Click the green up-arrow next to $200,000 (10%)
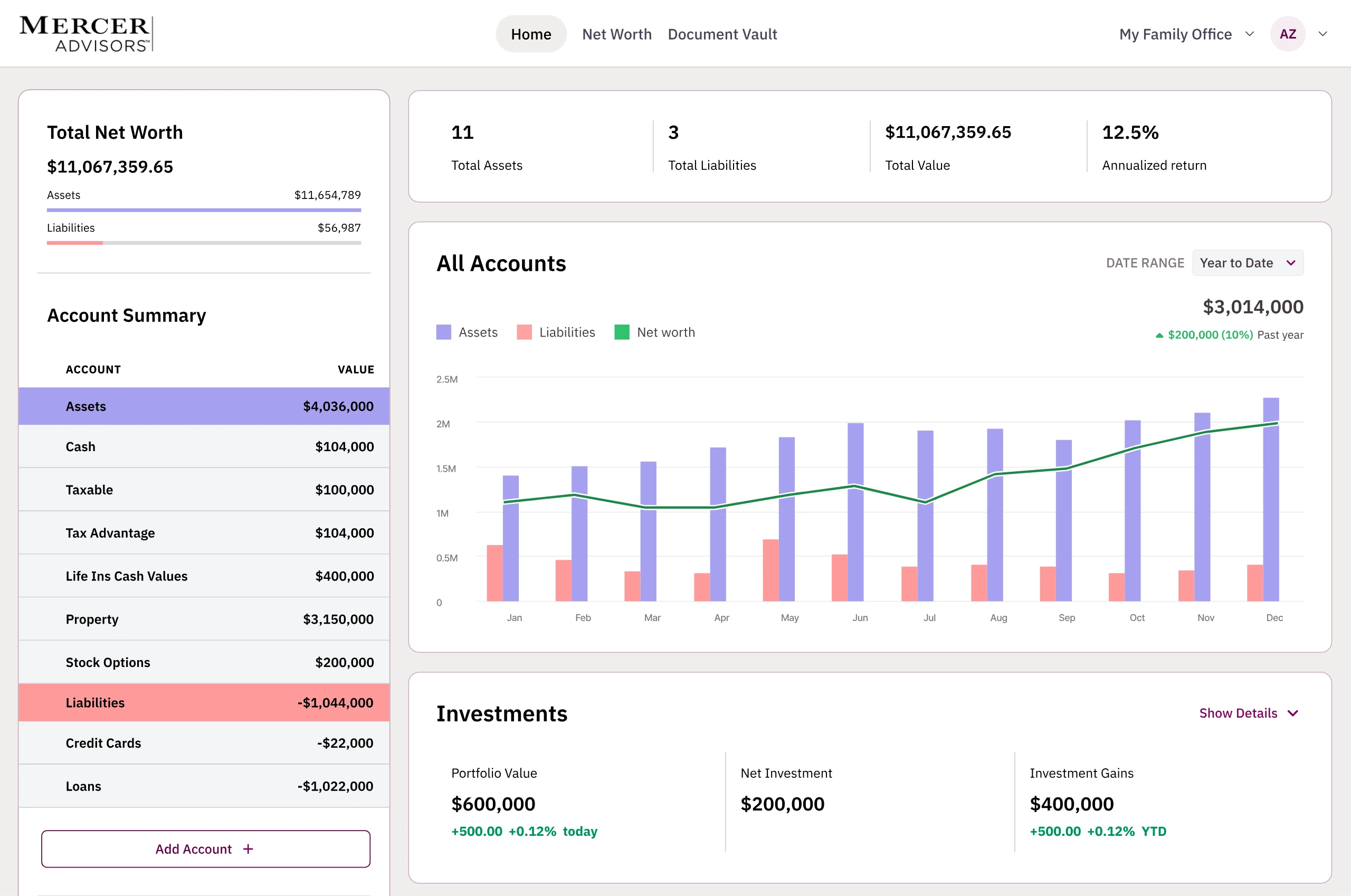 click(1159, 336)
